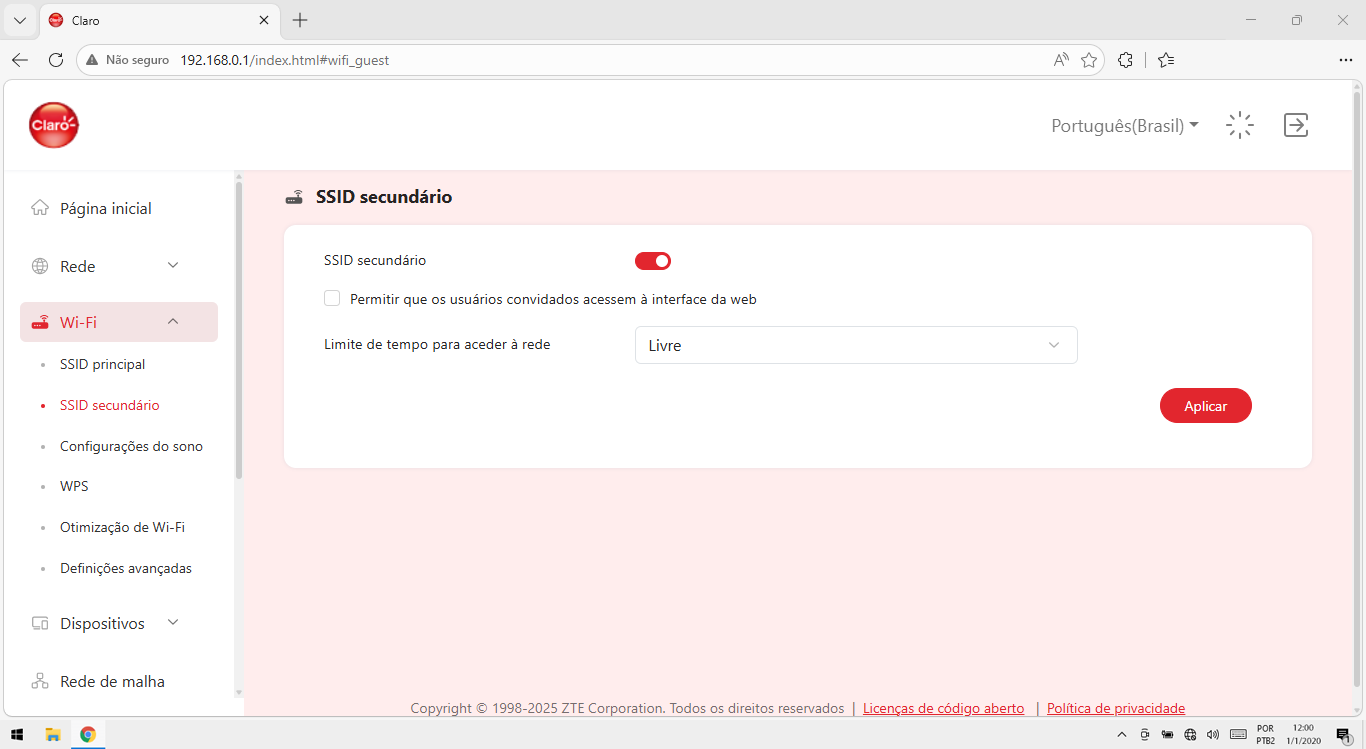Viewport: 1366px width, 749px height.
Task: Select SSID secundário menu item
Action: pos(109,405)
